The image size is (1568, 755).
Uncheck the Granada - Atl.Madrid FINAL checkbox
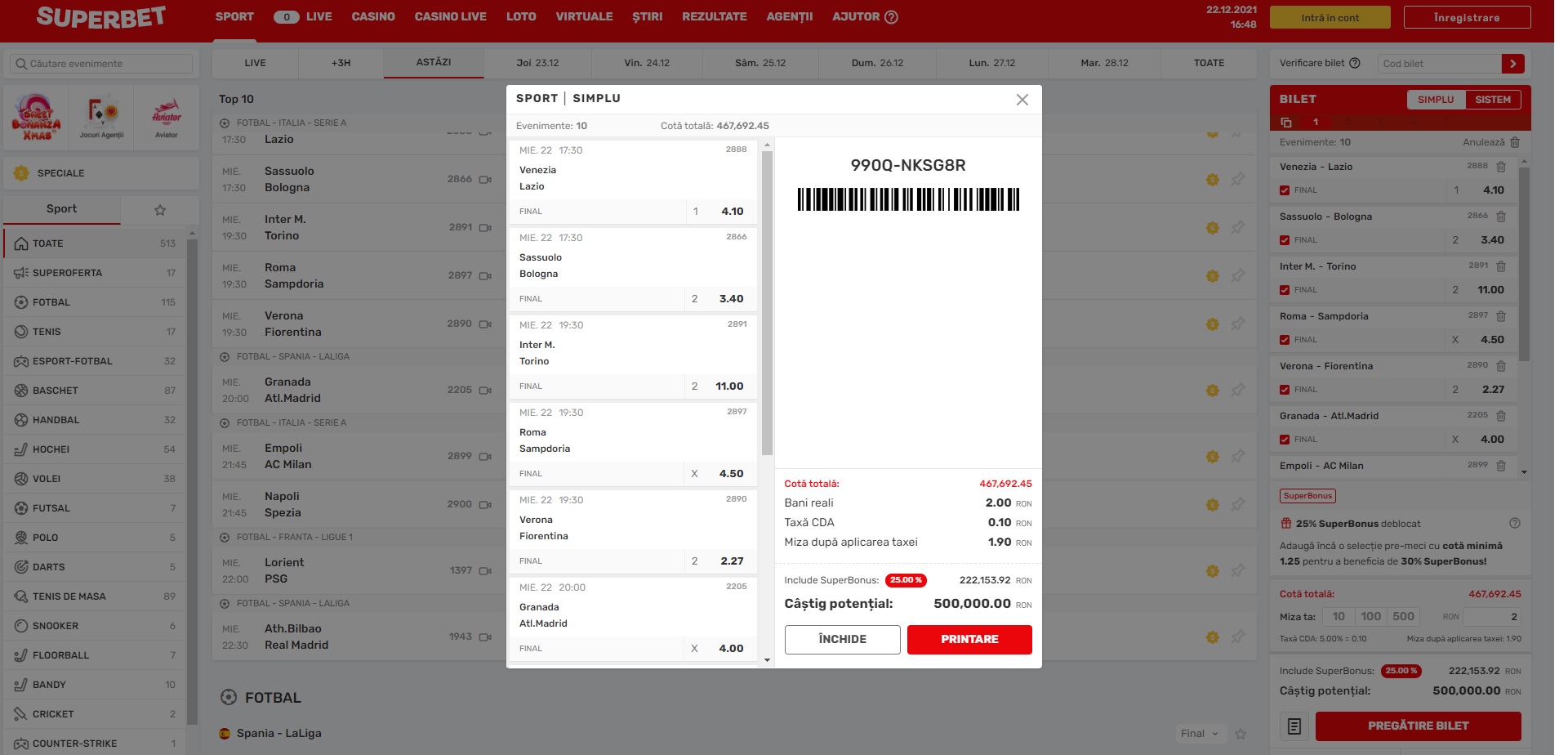(1285, 440)
